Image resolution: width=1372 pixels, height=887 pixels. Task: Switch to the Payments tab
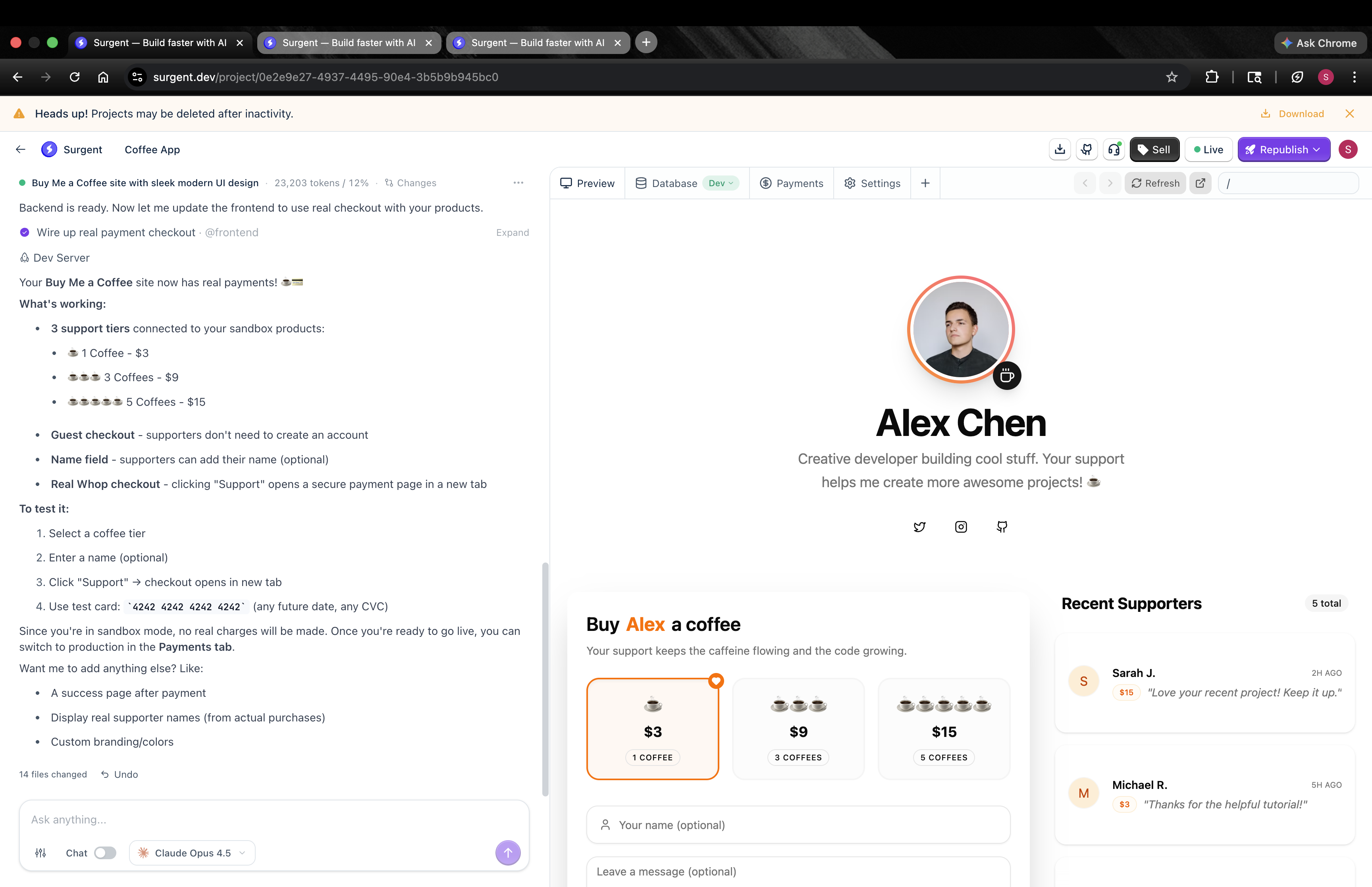pos(792,183)
